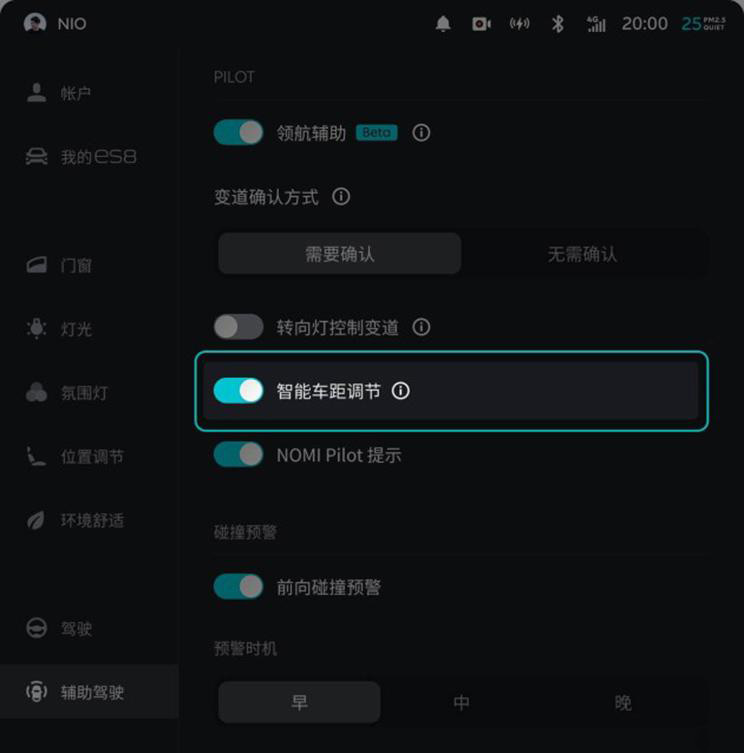Show info for 转向灯控制变道
Image resolution: width=744 pixels, height=753 pixels.
tap(421, 327)
